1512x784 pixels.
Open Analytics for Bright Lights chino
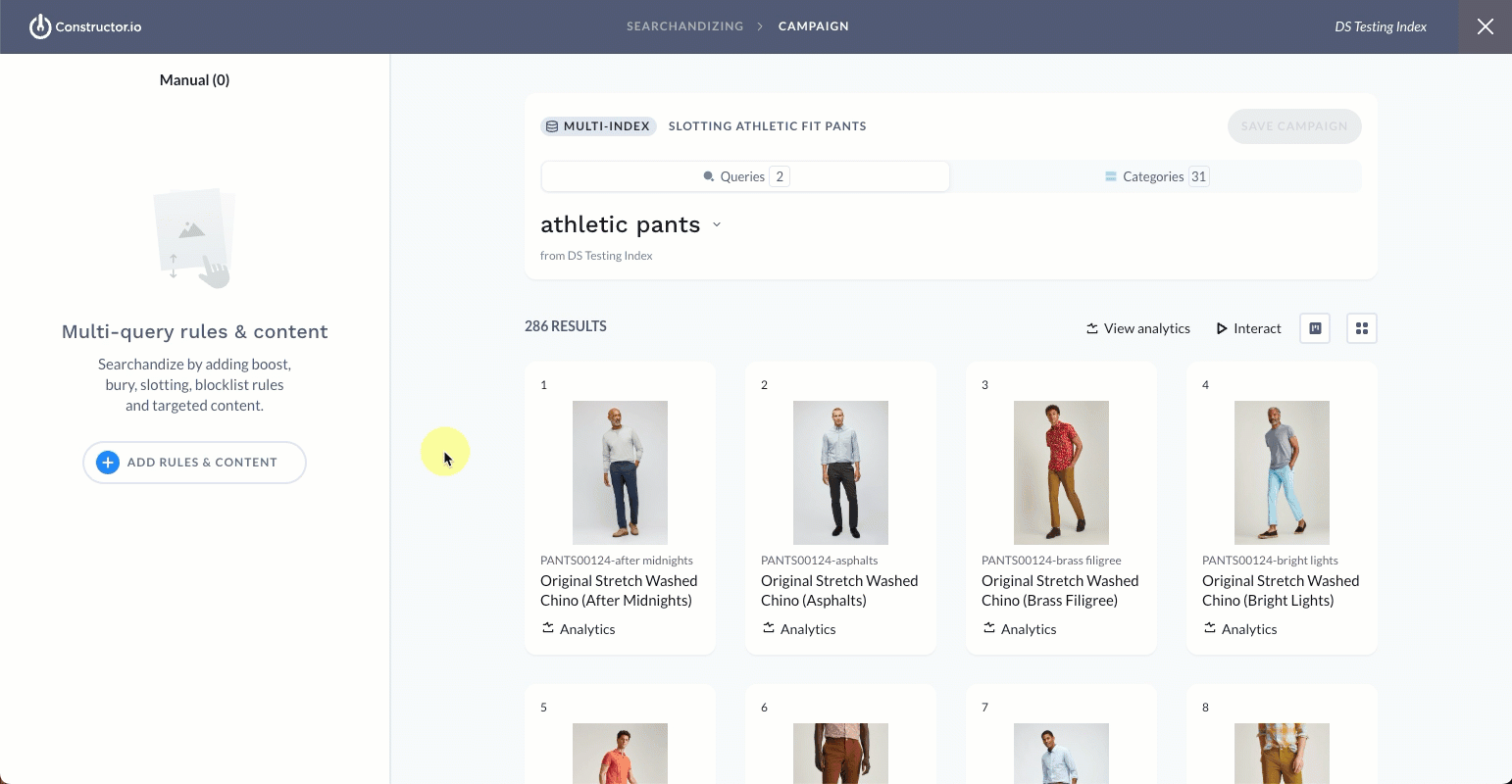[1240, 629]
